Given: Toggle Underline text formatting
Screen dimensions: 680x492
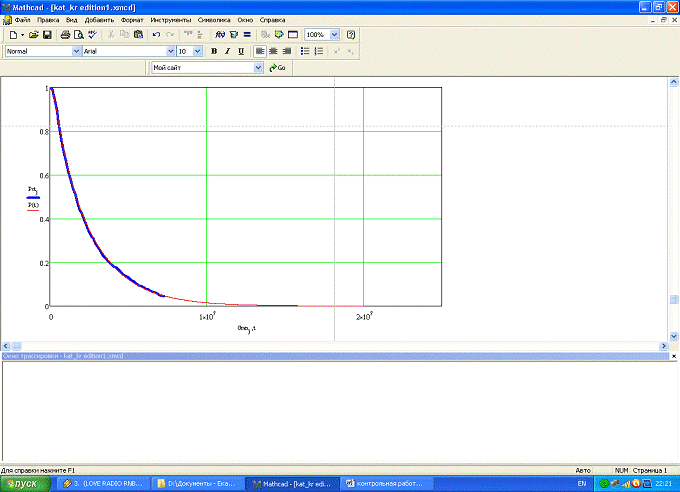Looking at the screenshot, I should click(240, 51).
